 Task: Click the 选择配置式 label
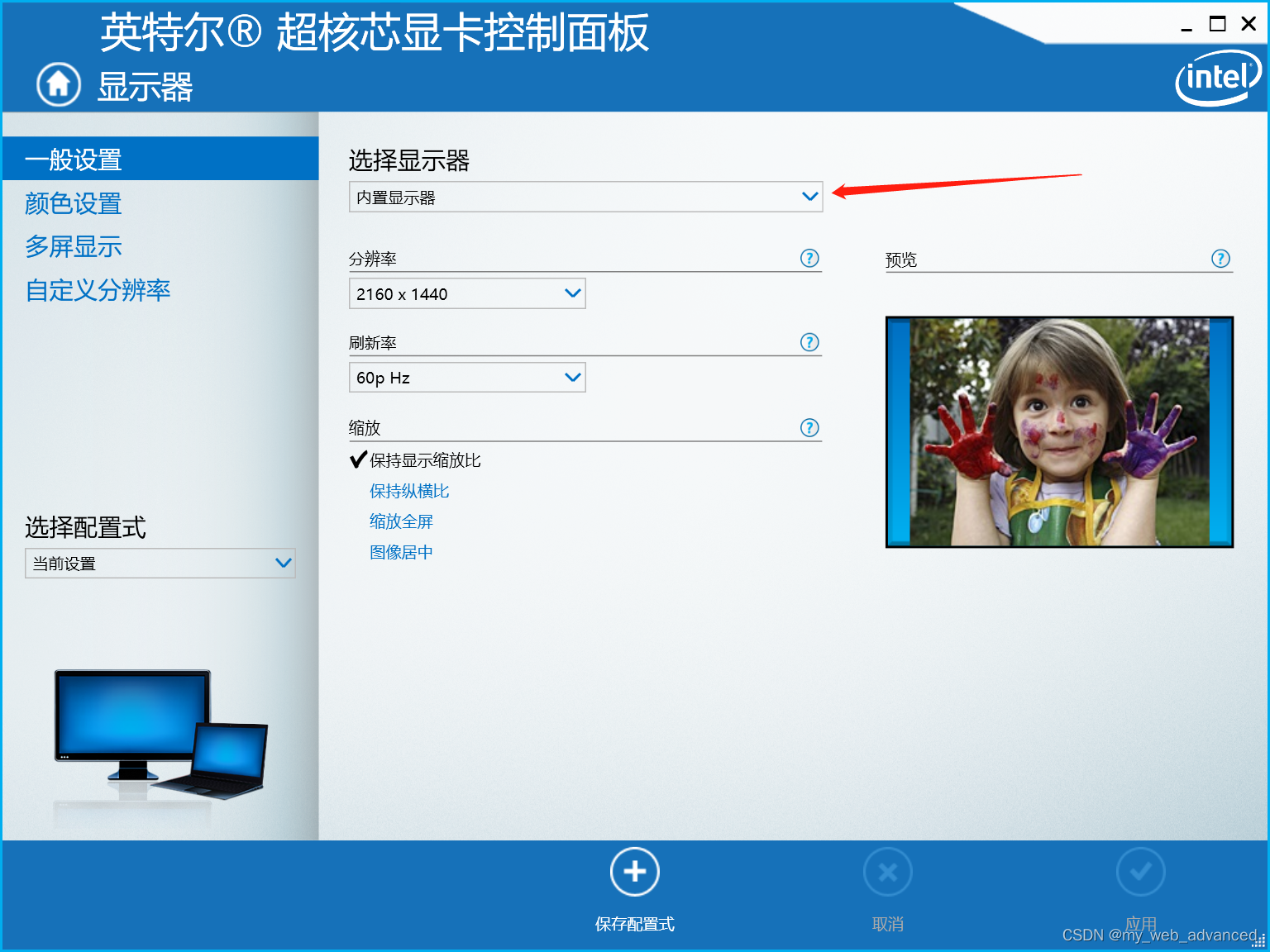click(x=85, y=527)
